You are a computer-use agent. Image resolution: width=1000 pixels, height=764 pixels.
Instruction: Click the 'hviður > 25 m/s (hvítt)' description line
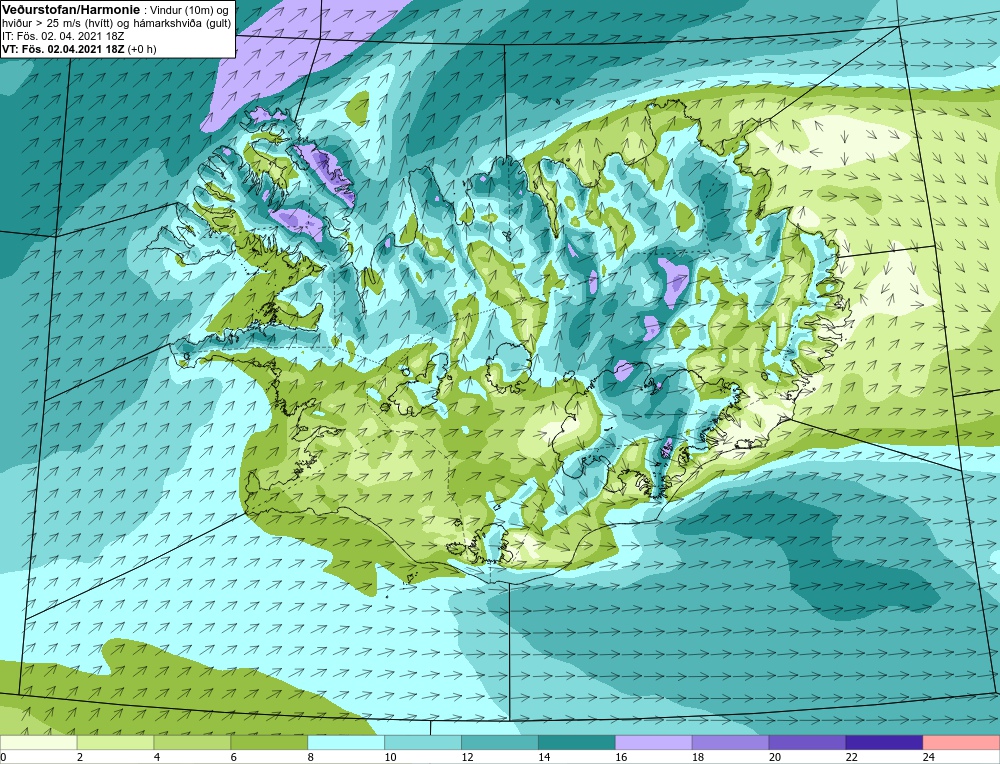point(117,23)
